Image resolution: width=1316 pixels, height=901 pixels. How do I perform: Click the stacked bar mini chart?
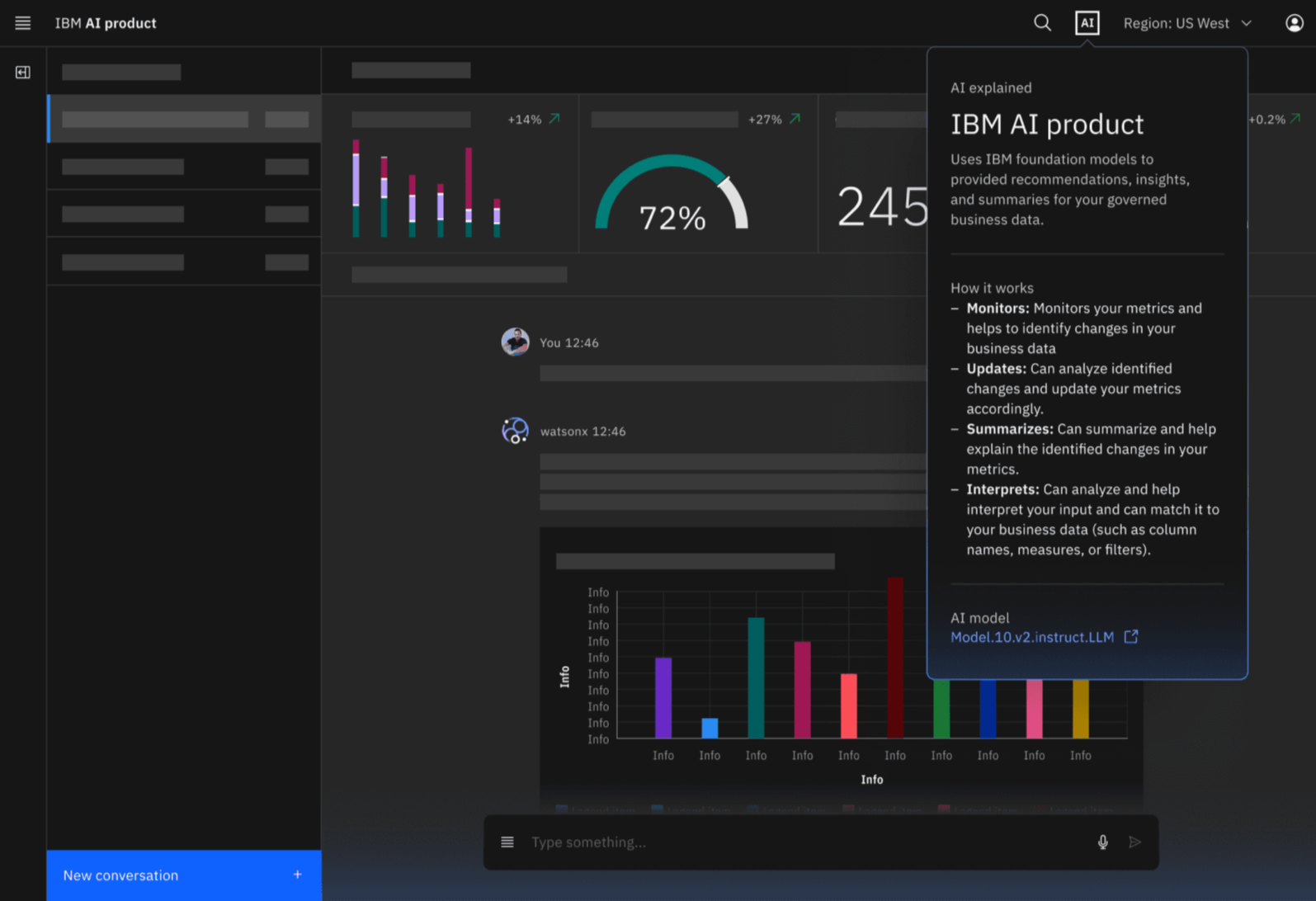pos(427,188)
